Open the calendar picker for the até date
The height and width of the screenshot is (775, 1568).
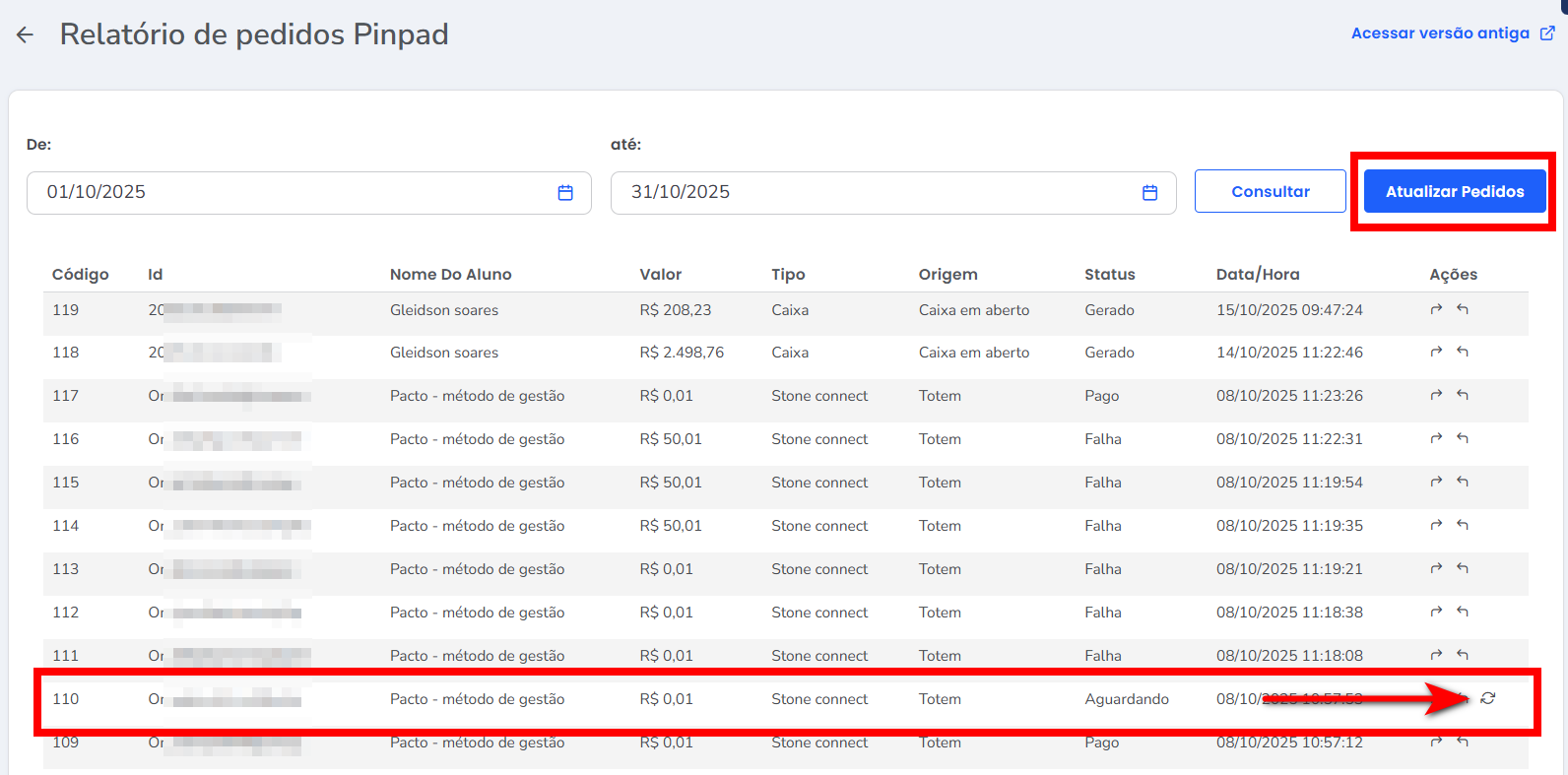click(x=1149, y=193)
